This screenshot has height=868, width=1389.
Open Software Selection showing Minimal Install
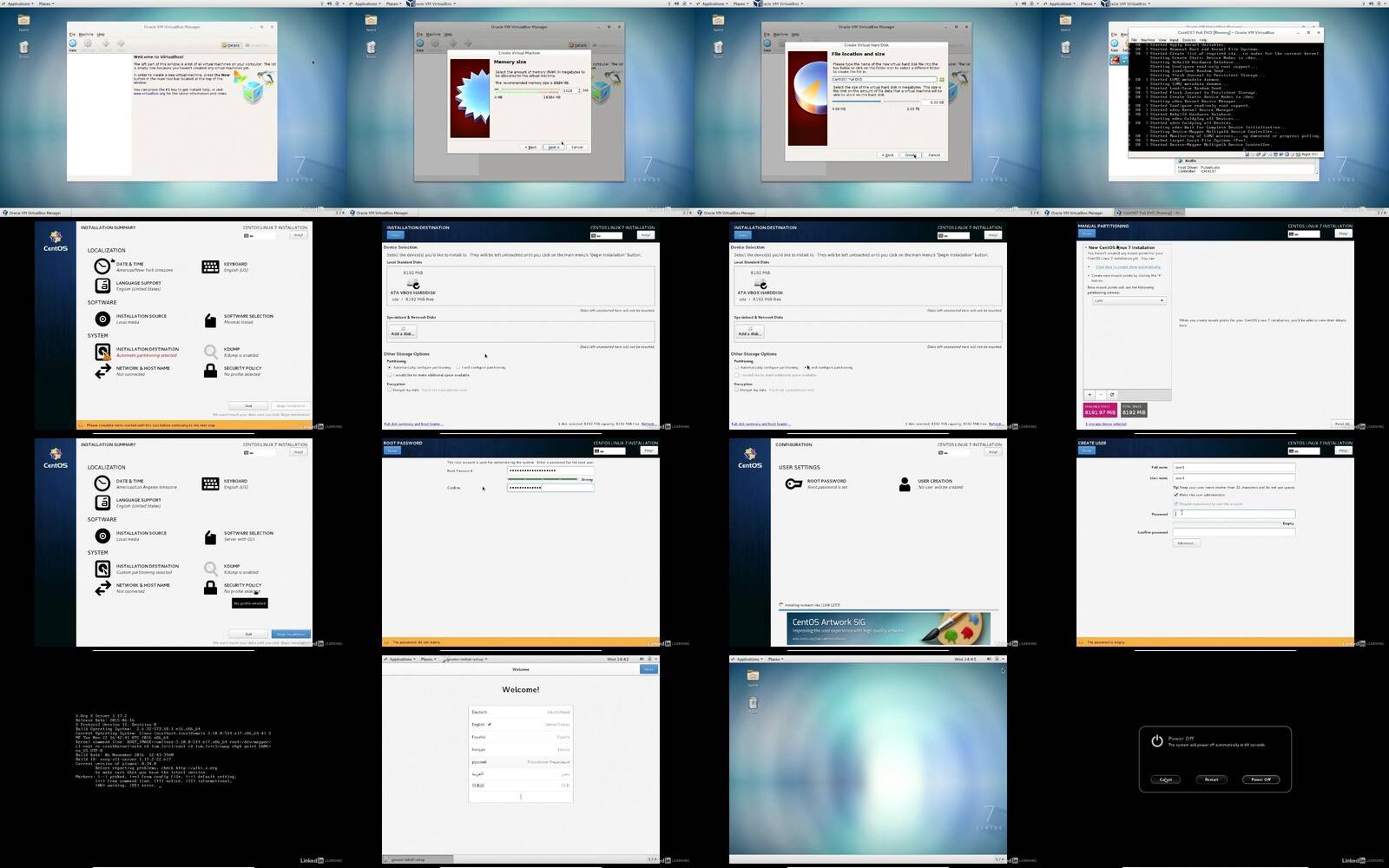point(239,319)
